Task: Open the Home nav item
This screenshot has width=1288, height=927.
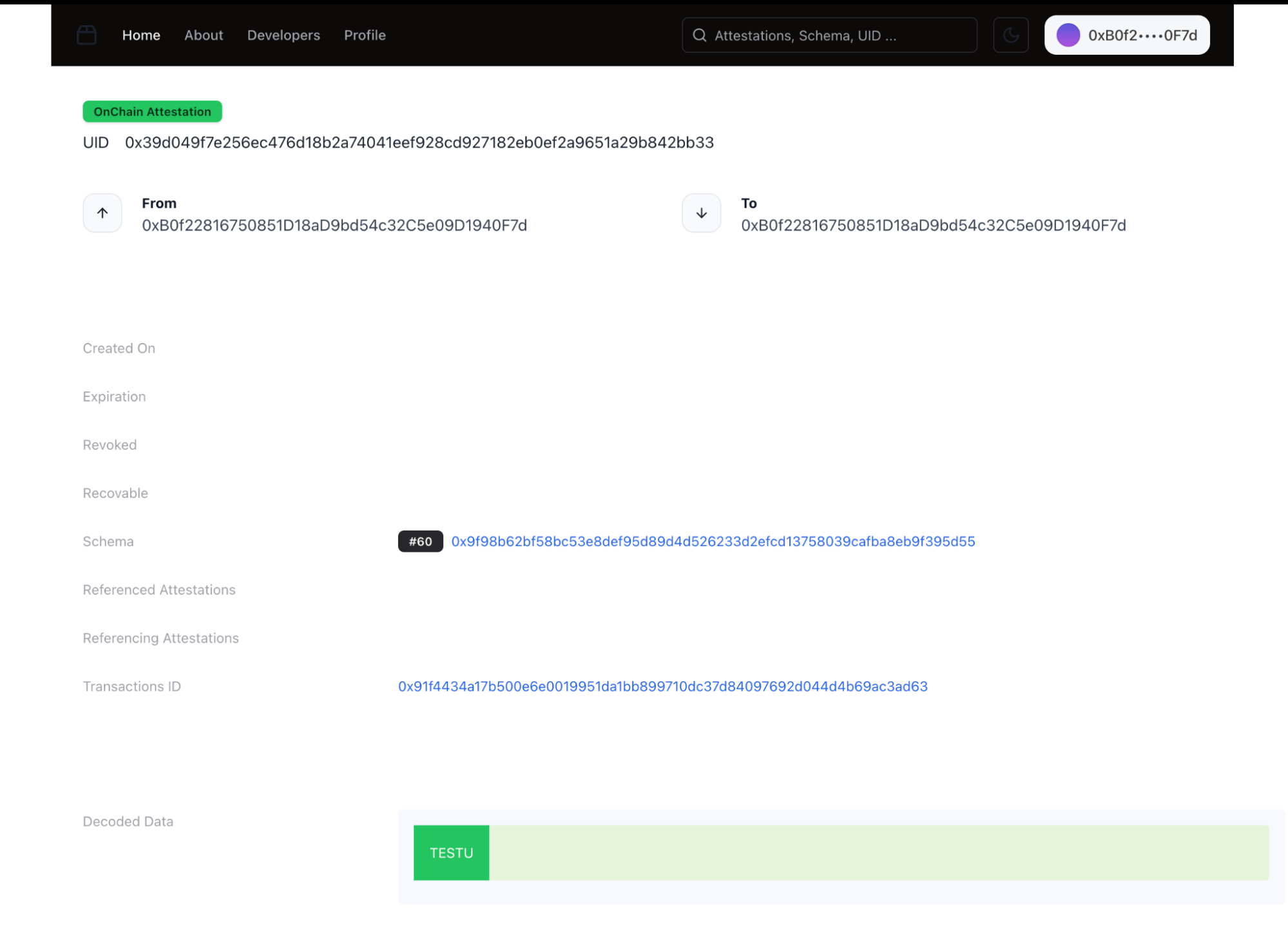Action: 141,35
